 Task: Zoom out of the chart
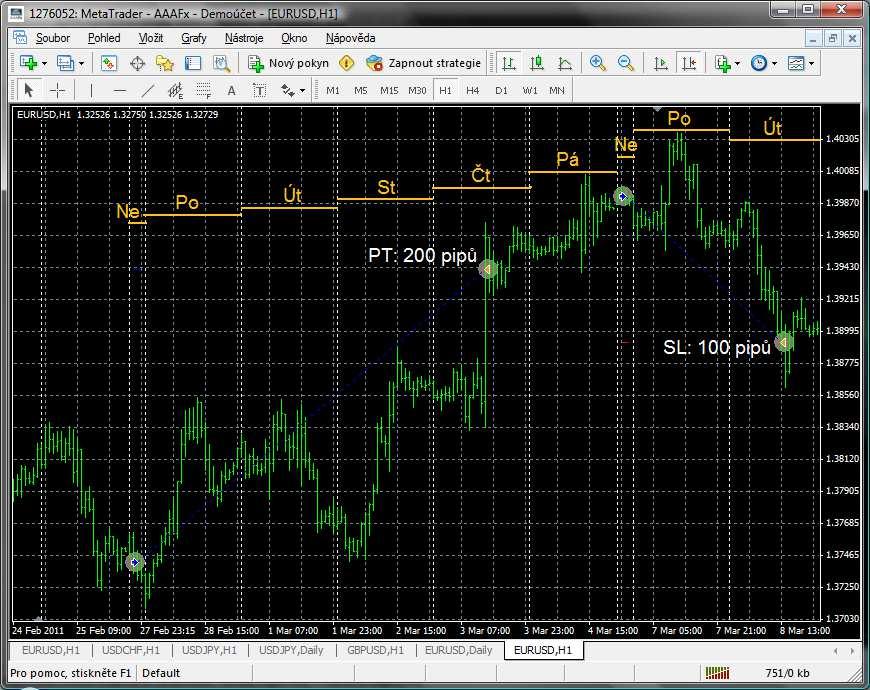626,63
